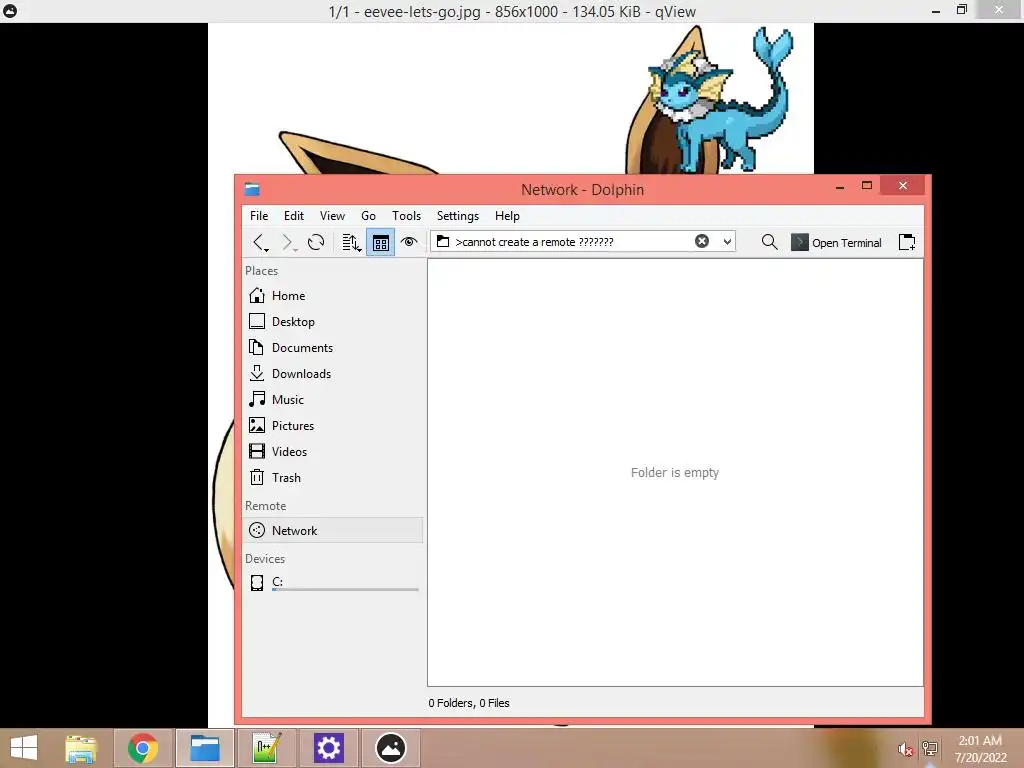
Task: Reload the current folder view
Action: coord(316,242)
